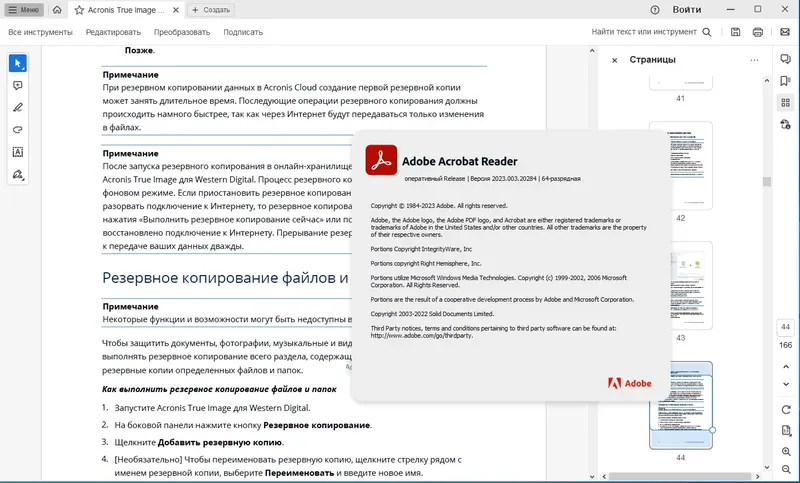800x483 pixels.
Task: Print the document with printer icon
Action: point(758,32)
